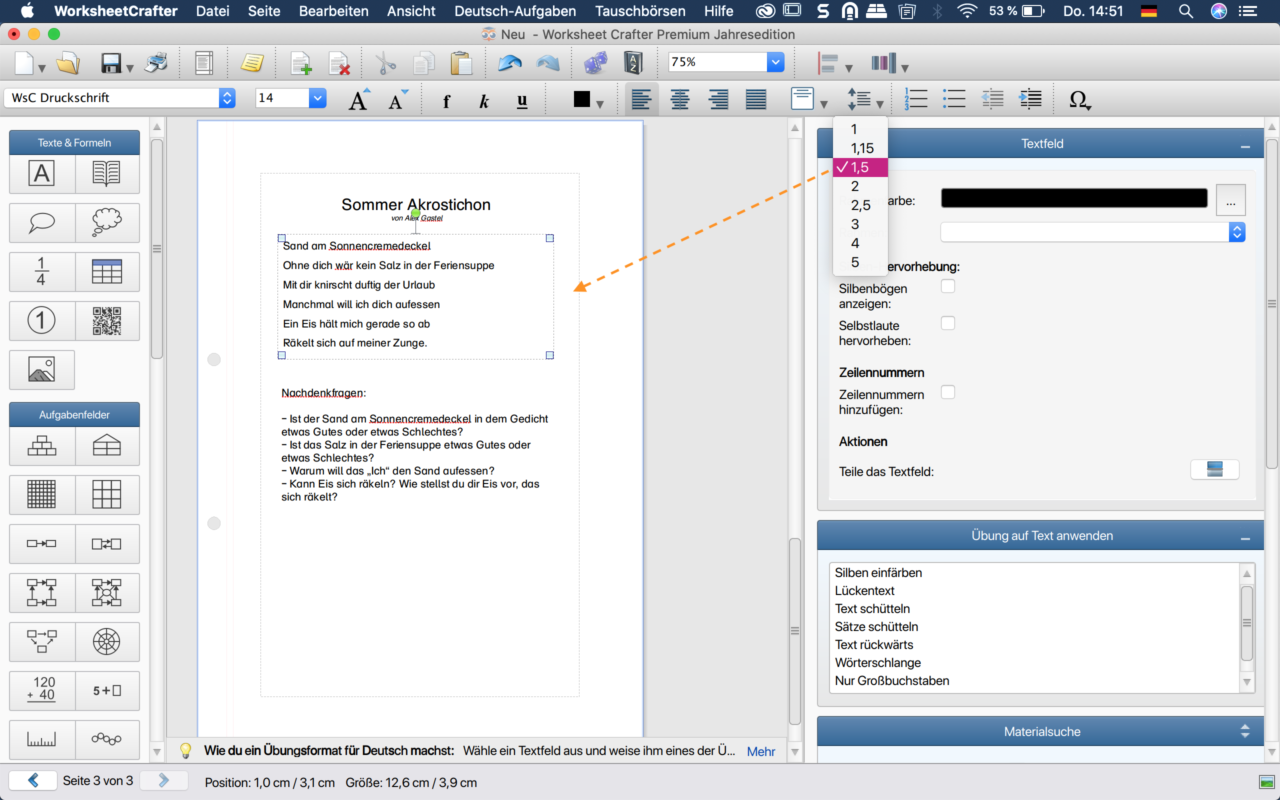Click the print icon in the toolbar
Viewport: 1280px width, 800px height.
pos(156,63)
